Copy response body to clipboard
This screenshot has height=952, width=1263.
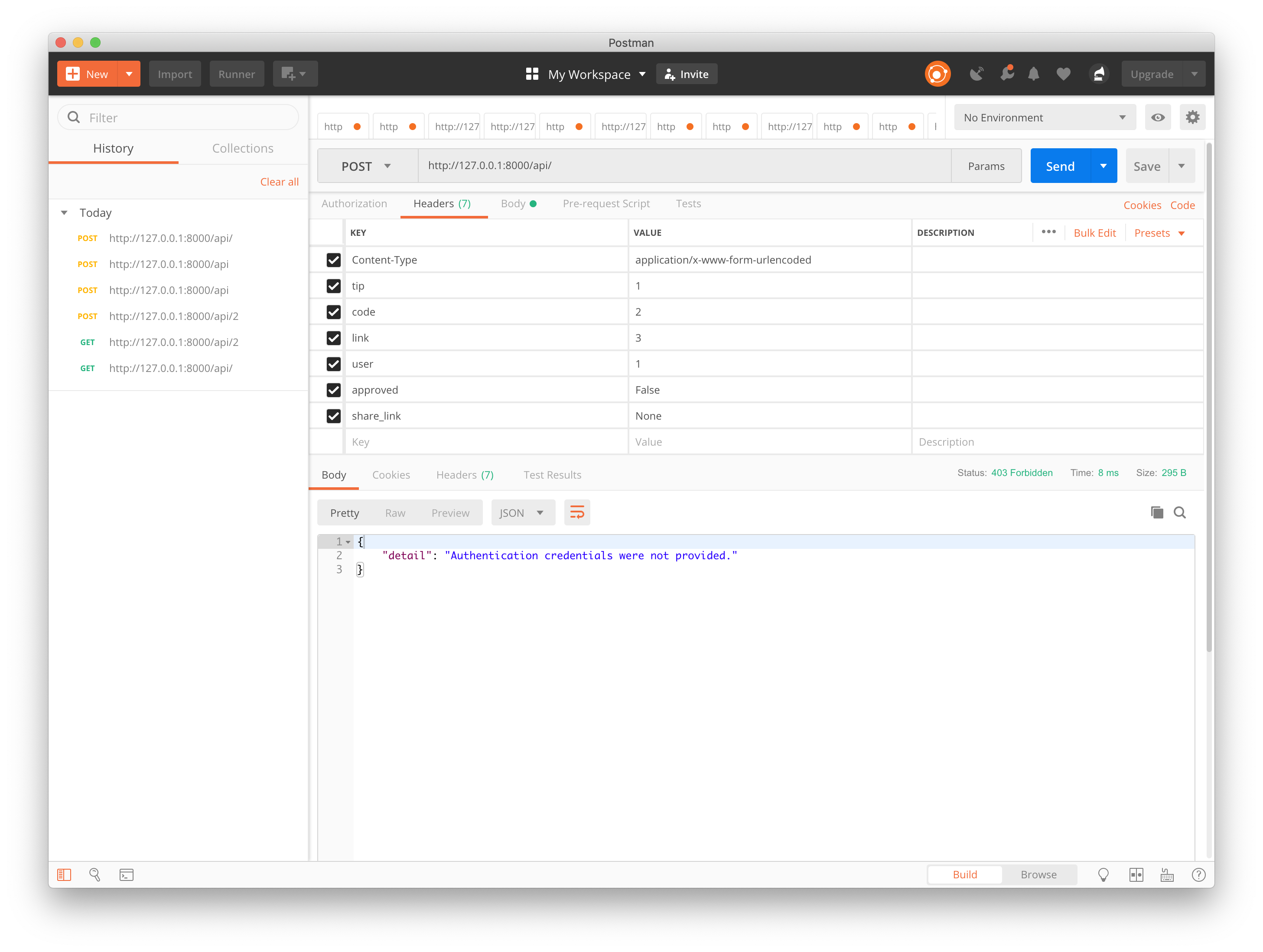pos(1157,513)
